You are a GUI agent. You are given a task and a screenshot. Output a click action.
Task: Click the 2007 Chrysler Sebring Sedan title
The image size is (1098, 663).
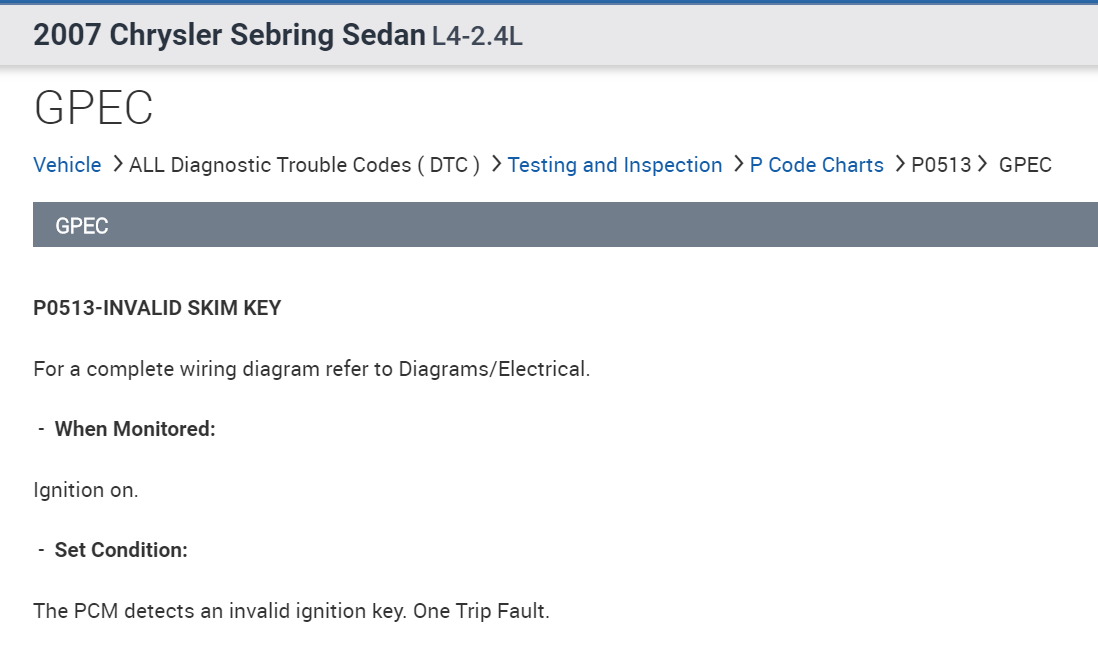[229, 35]
